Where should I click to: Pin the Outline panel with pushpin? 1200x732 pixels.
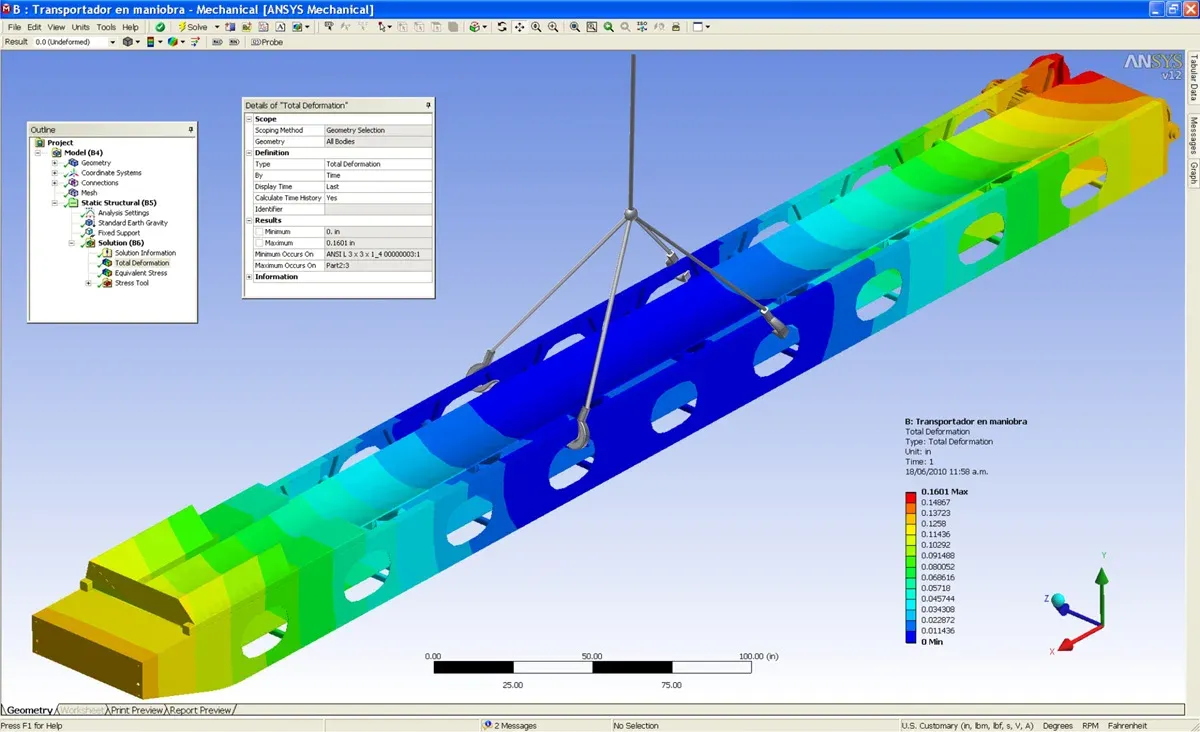pos(190,130)
